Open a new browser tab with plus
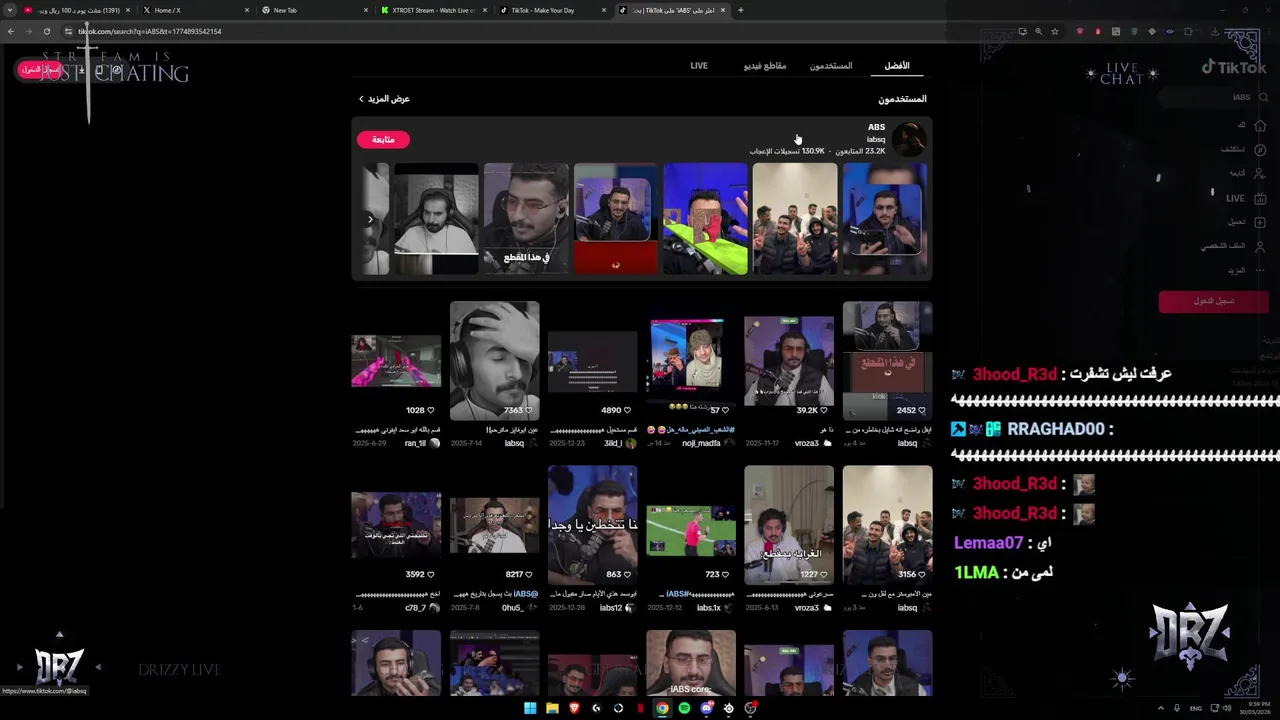The image size is (1280, 720). 740,10
